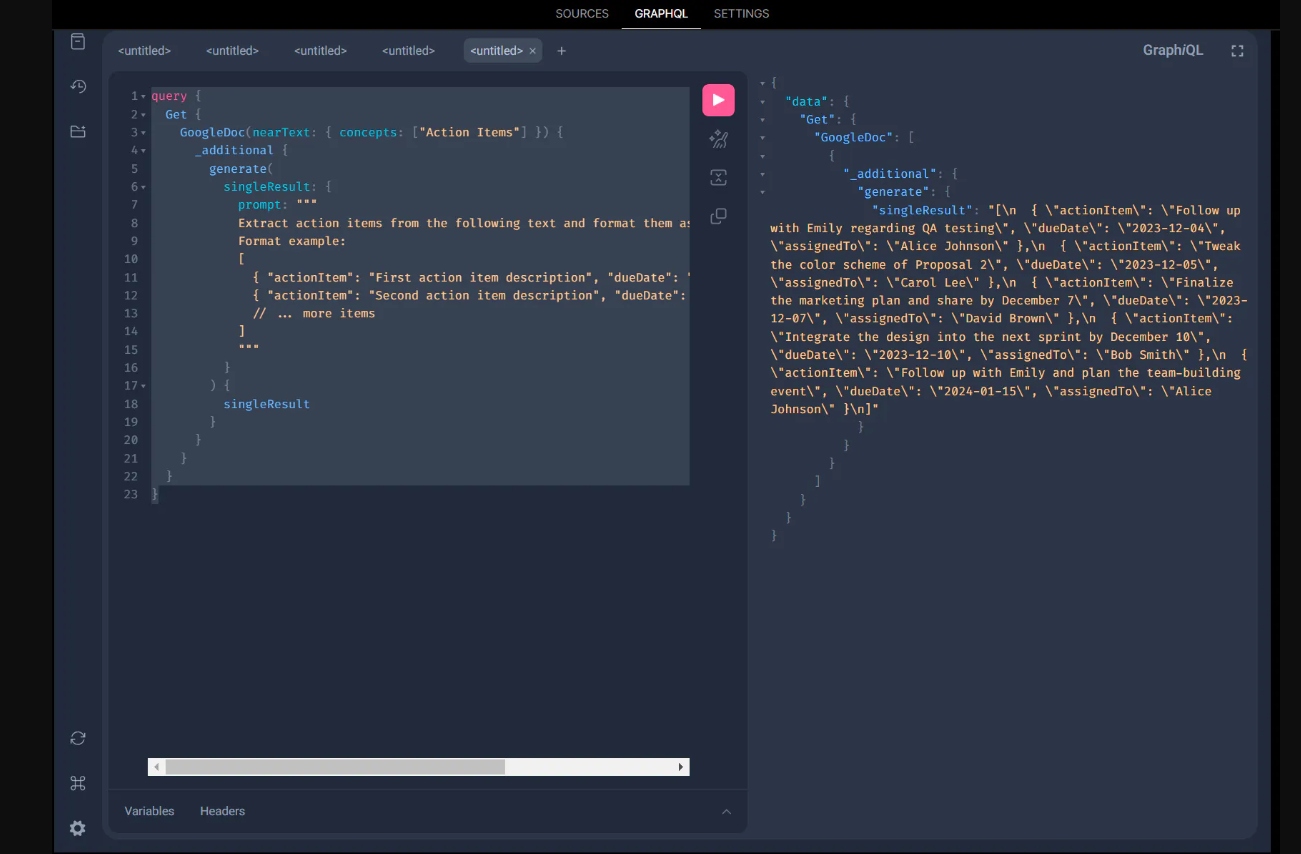
Task: Add a new query tab
Action: [561, 51]
